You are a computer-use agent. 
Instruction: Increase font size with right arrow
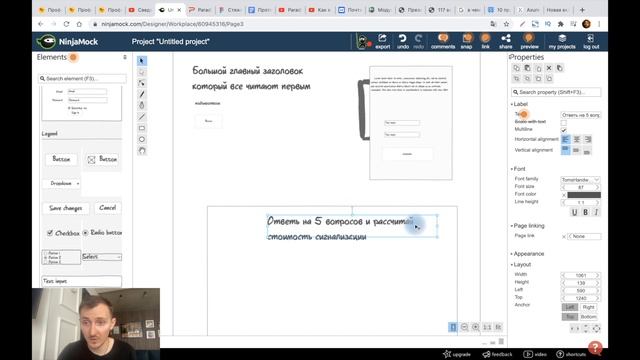[598, 187]
